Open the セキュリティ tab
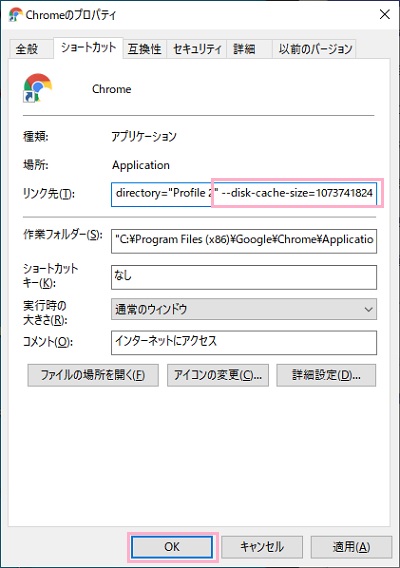 tap(197, 49)
